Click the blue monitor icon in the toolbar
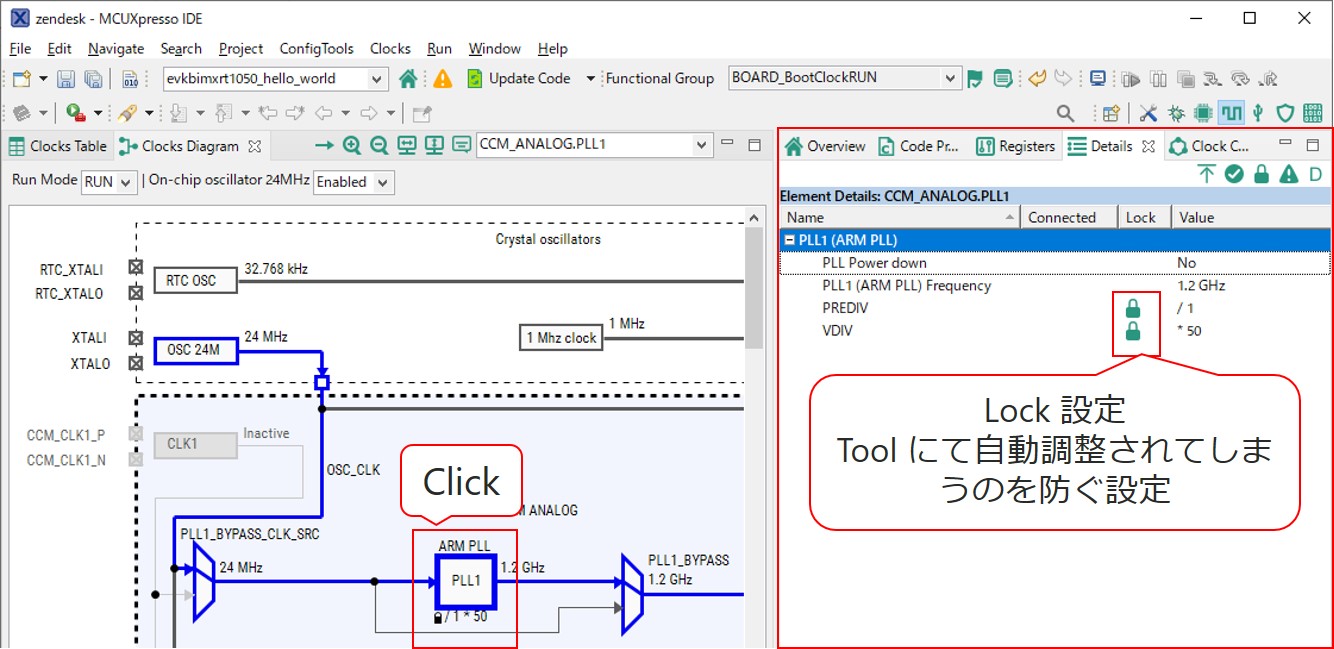Viewport: 1334px width, 649px height. coord(1098,78)
